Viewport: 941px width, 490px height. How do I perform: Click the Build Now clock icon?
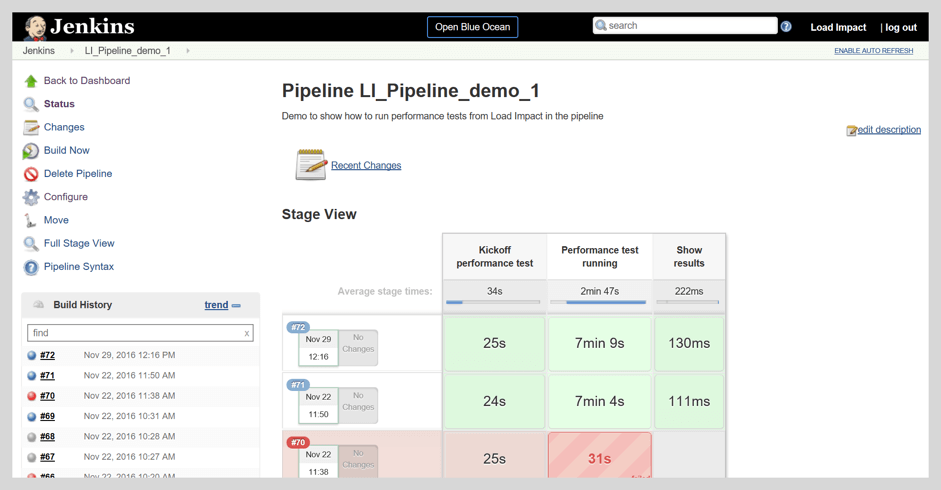click(x=31, y=151)
